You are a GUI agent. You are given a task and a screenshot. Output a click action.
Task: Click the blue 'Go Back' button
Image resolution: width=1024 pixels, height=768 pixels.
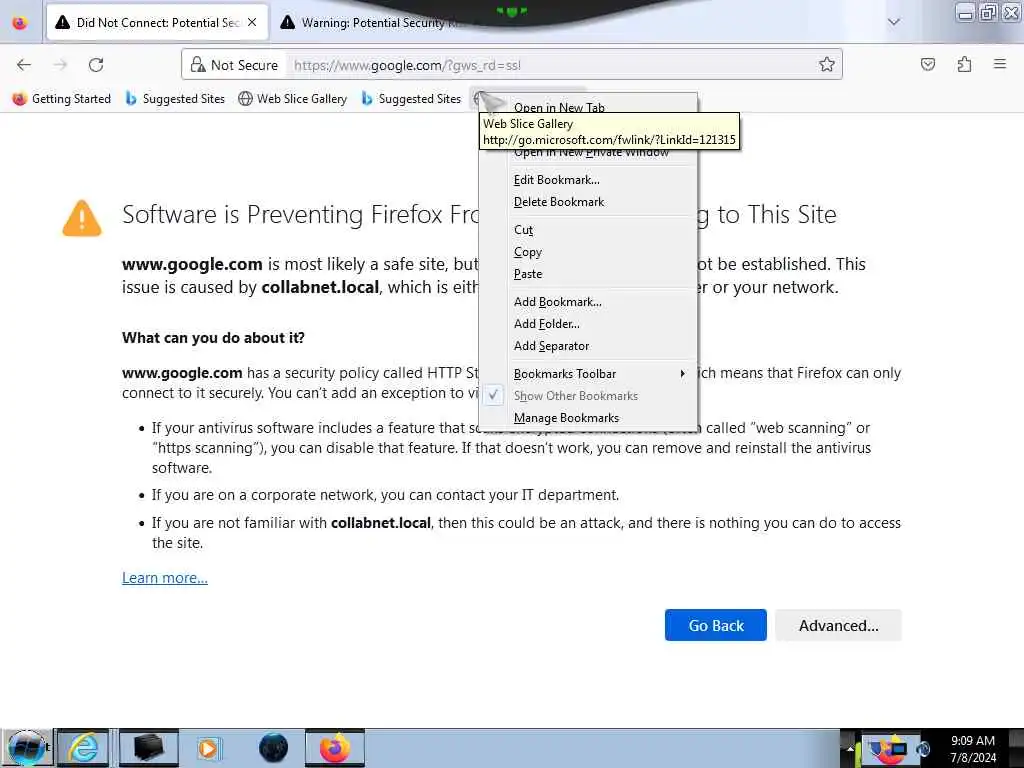716,625
